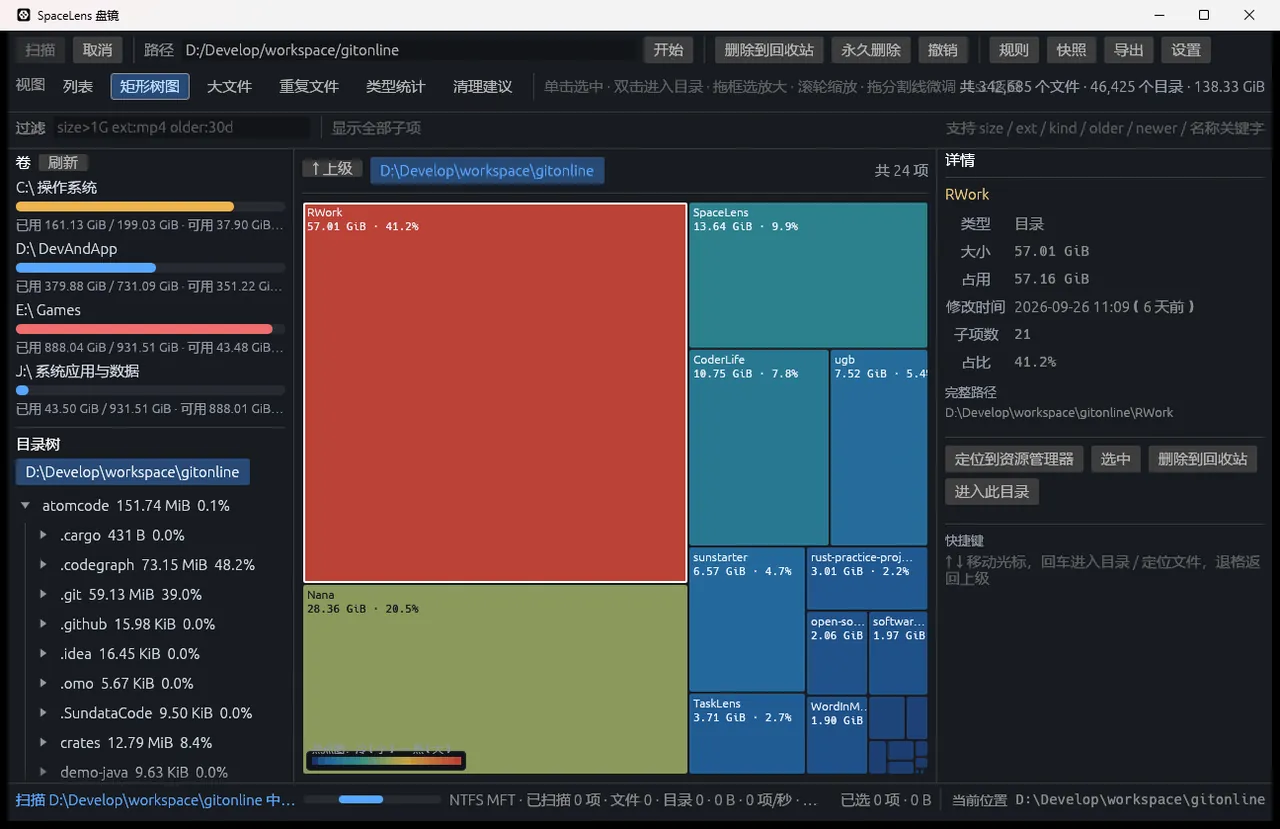Image resolution: width=1280 pixels, height=829 pixels.
Task: Click the 撤销 button
Action: 943,50
